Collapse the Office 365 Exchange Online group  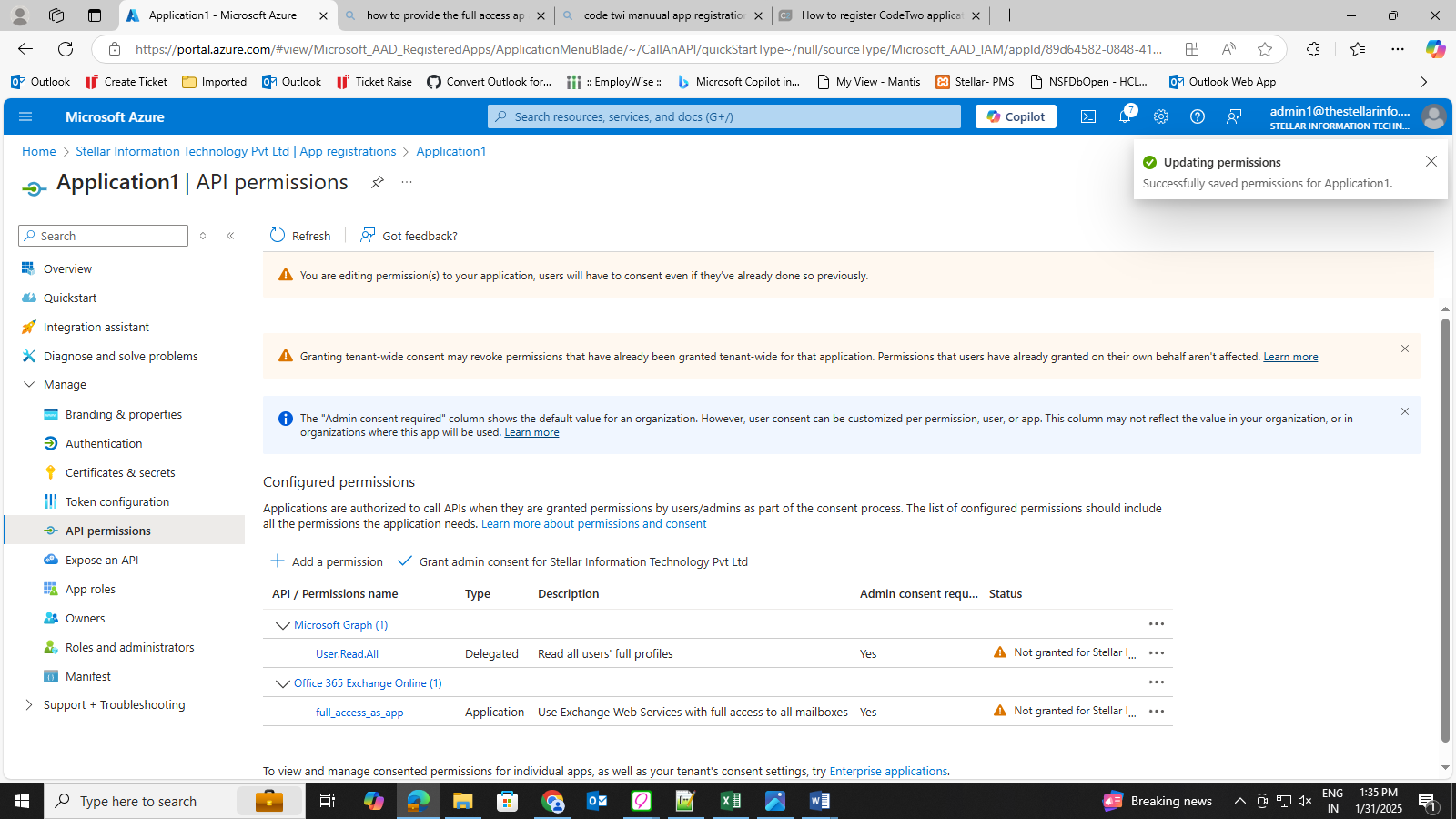click(282, 683)
